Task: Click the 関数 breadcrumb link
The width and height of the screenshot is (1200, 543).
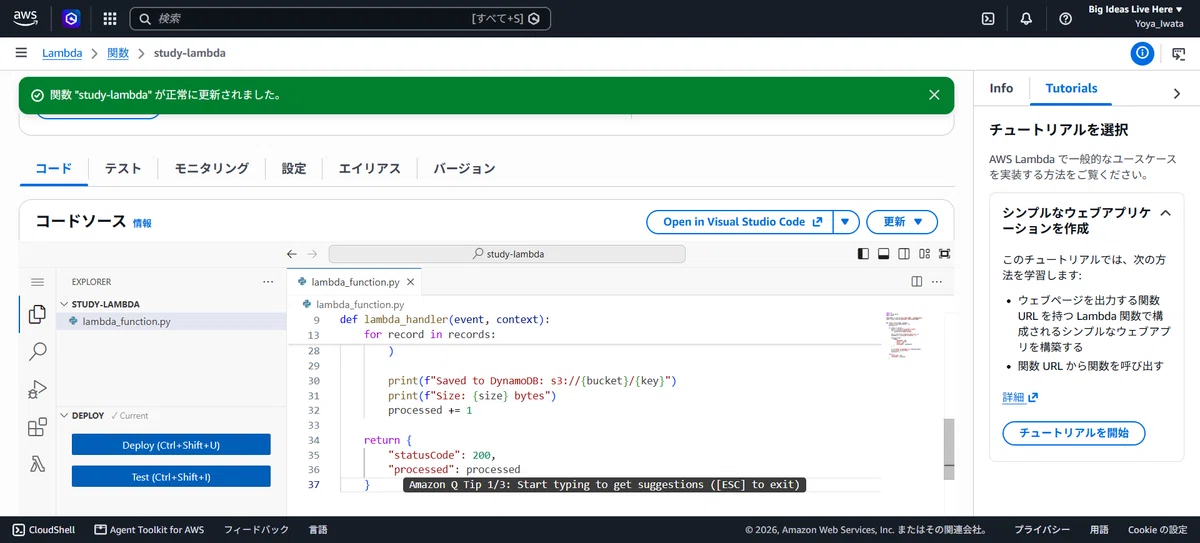Action: pyautogui.click(x=118, y=53)
